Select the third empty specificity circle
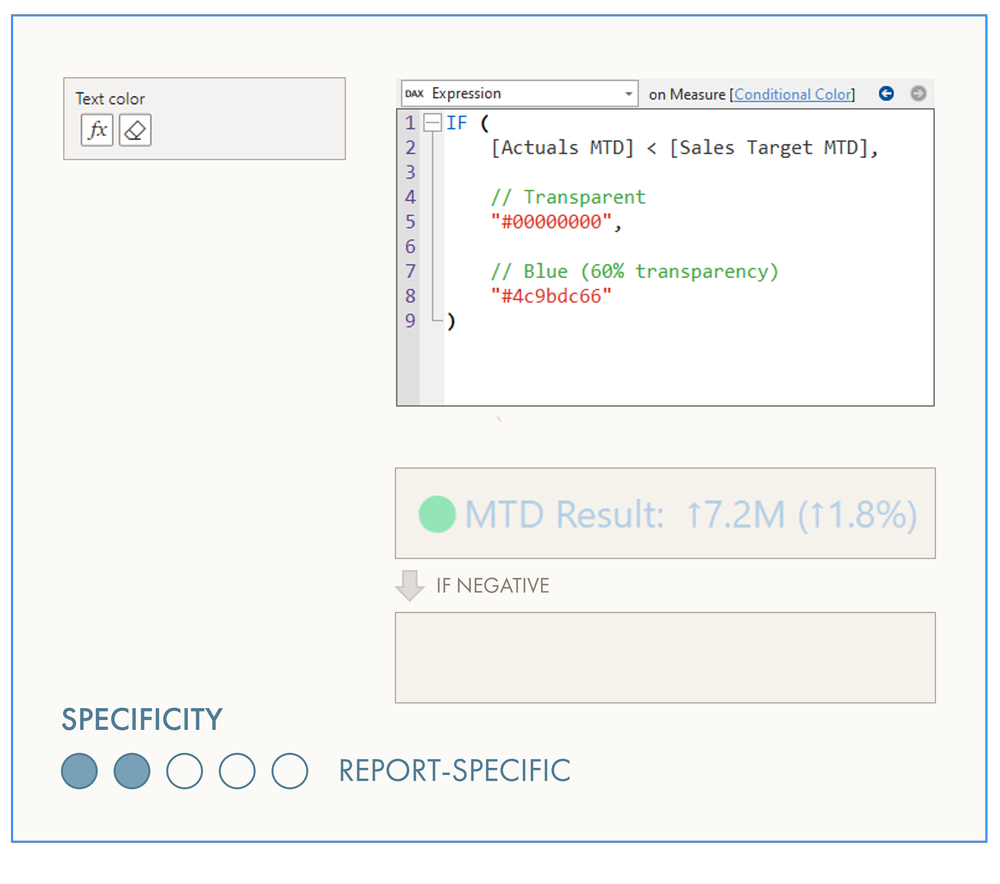Image resolution: width=1000 pixels, height=884 pixels. coord(184,771)
